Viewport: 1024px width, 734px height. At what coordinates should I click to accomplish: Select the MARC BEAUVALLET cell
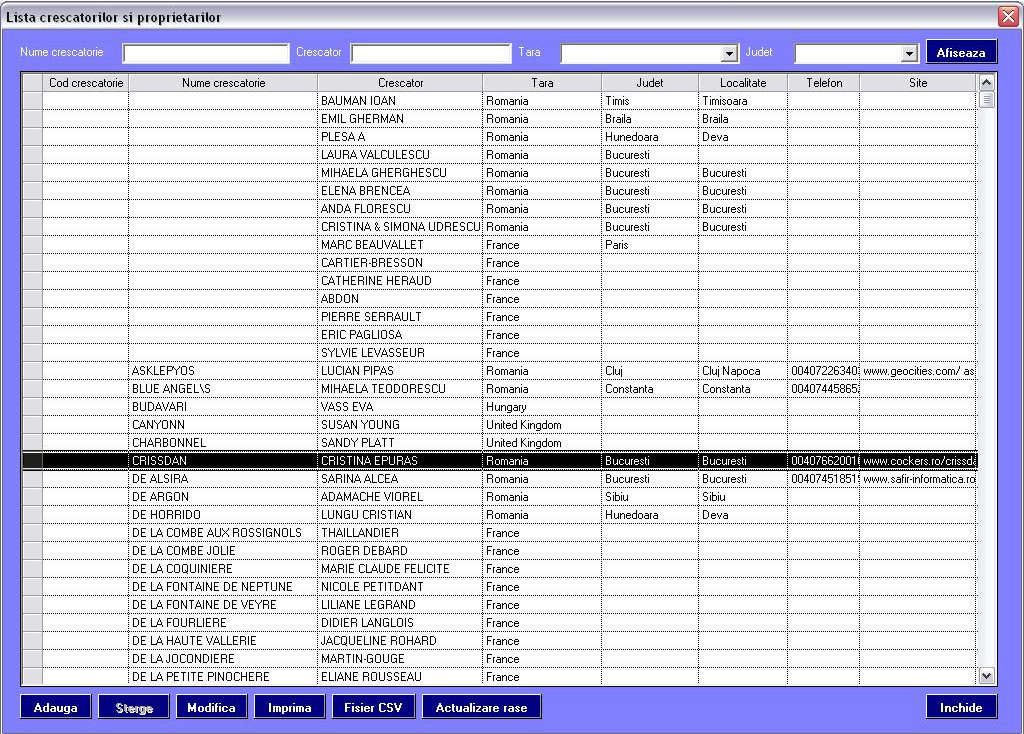(400, 244)
